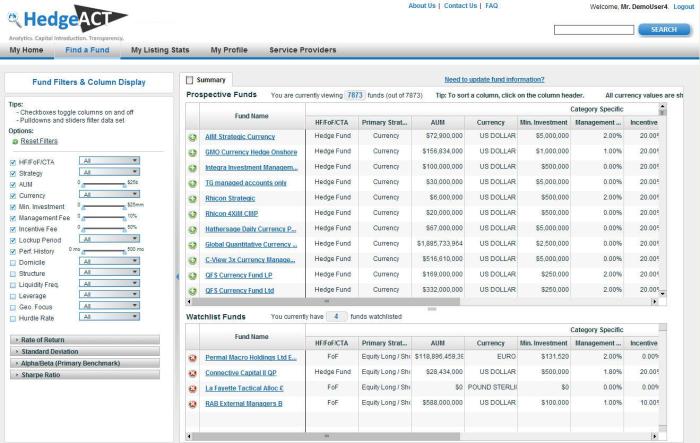Add QFS Currency Fund LP green icon
Image resolution: width=700 pixels, height=443 pixels.
pyautogui.click(x=192, y=276)
